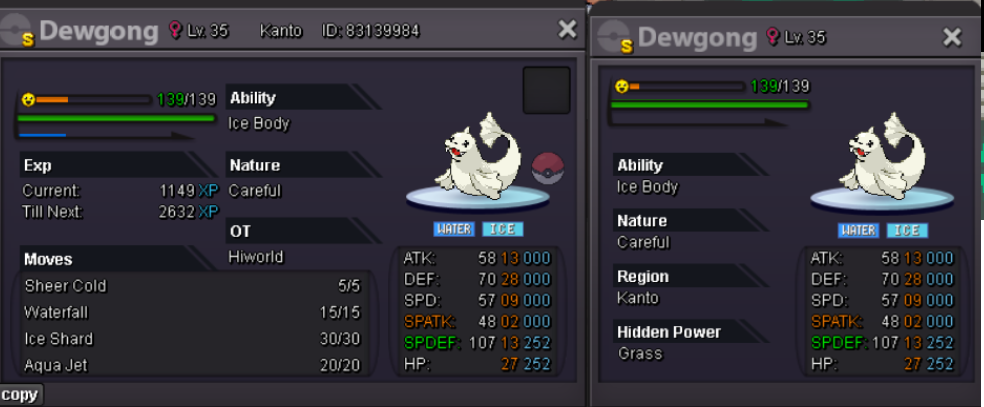This screenshot has width=984, height=407.
Task: Select the Sheer Cold move row
Action: (x=192, y=286)
